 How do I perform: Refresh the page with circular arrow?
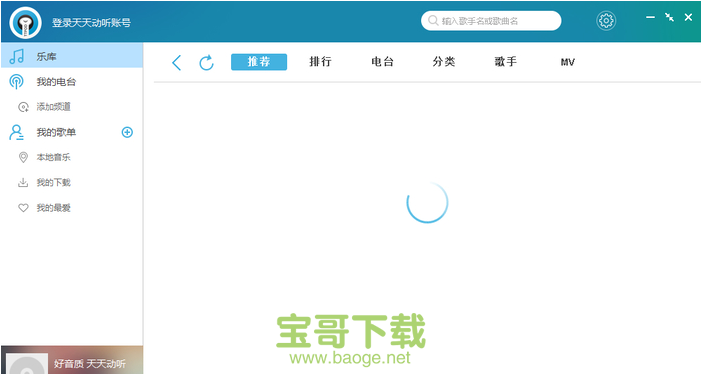coord(206,62)
